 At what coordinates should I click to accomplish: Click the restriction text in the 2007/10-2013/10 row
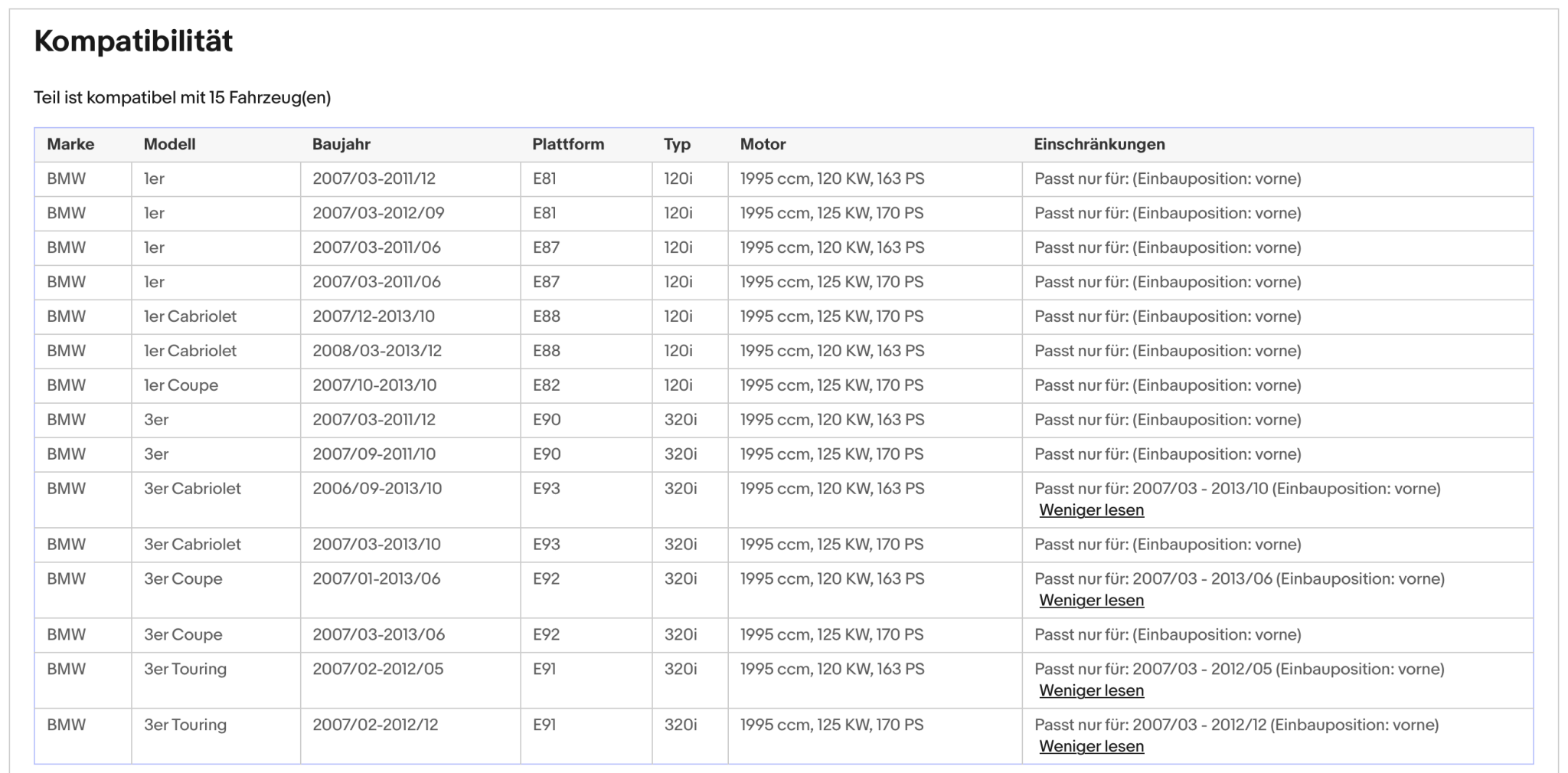pyautogui.click(x=1168, y=386)
